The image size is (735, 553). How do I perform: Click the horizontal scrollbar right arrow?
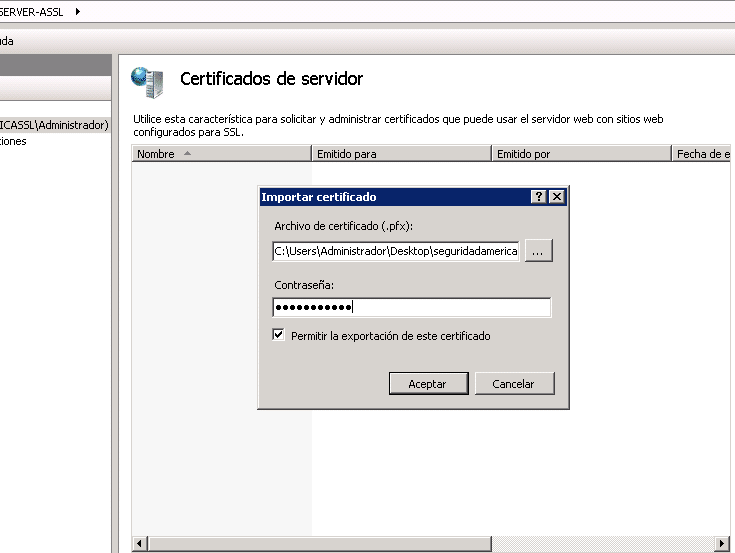click(x=722, y=542)
